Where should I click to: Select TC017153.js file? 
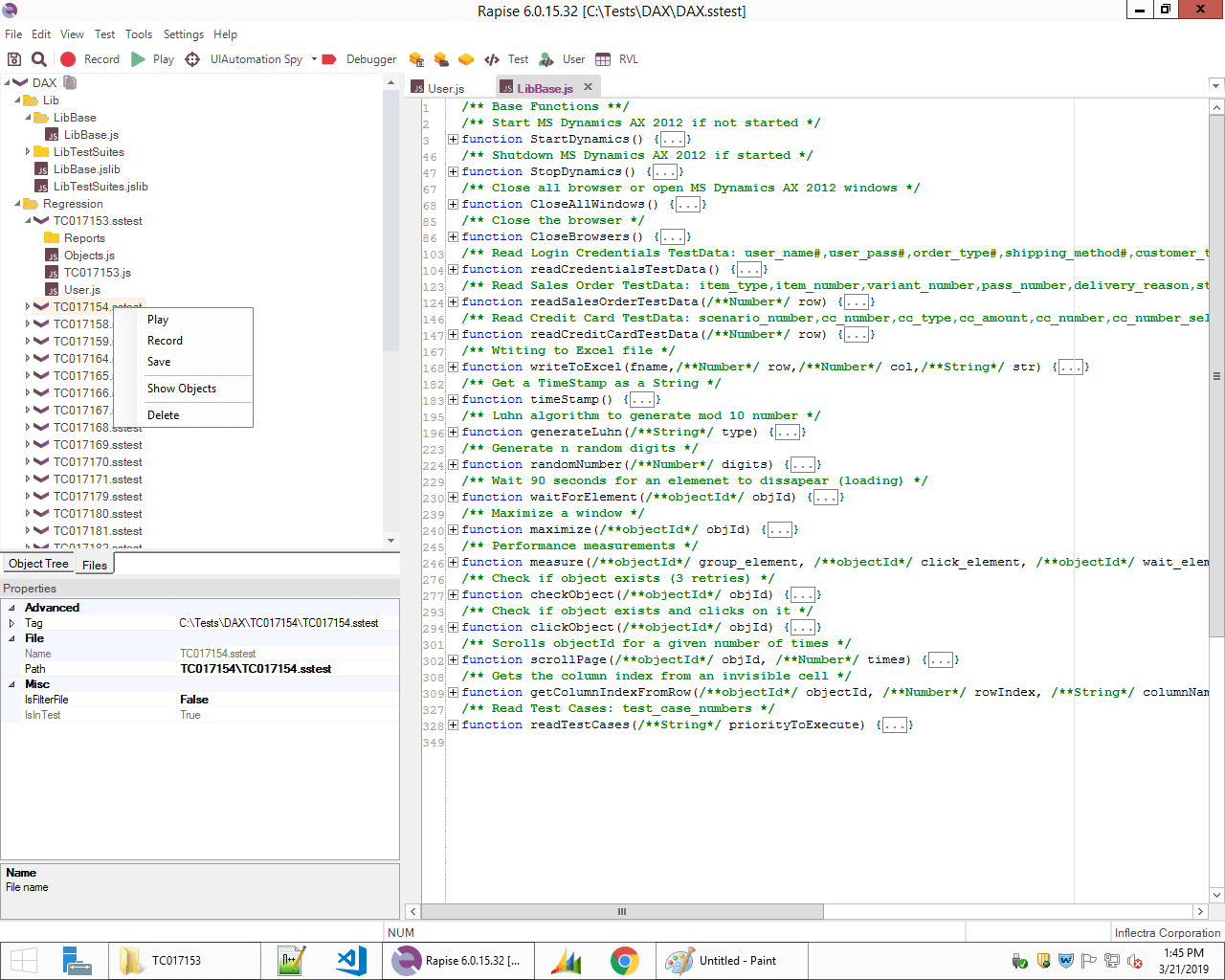98,273
